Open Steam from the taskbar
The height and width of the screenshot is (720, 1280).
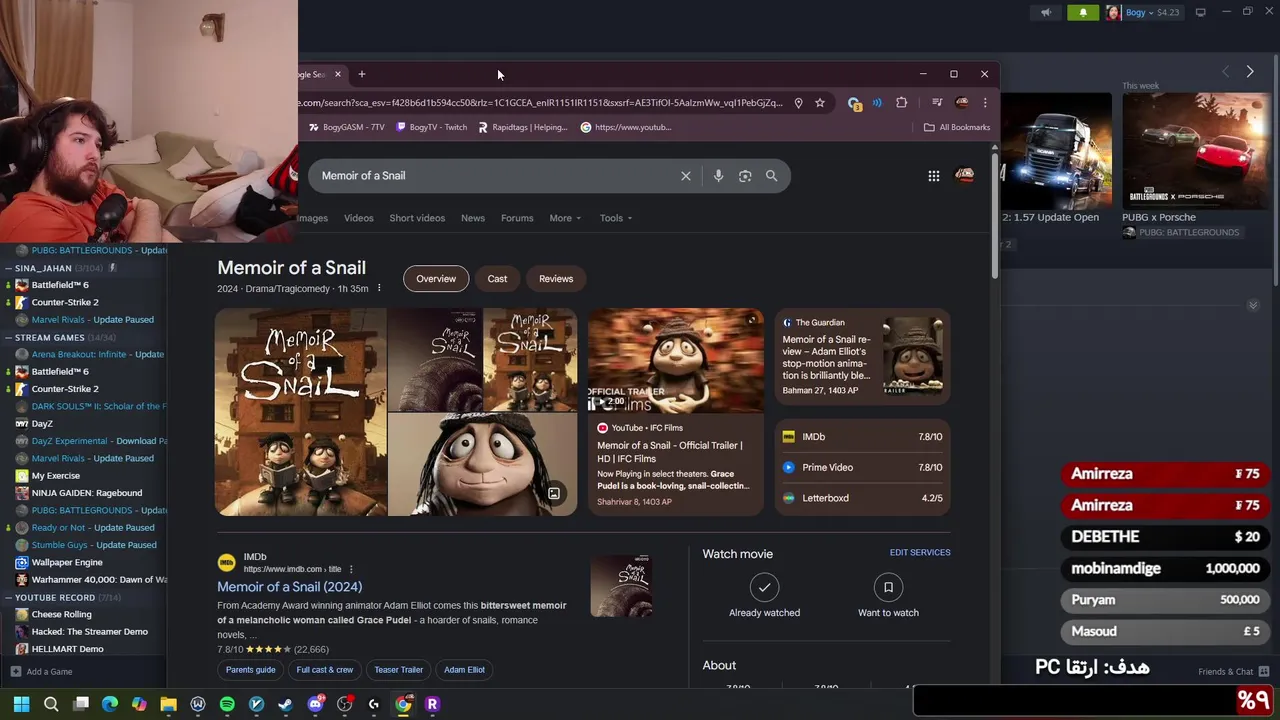pos(285,704)
